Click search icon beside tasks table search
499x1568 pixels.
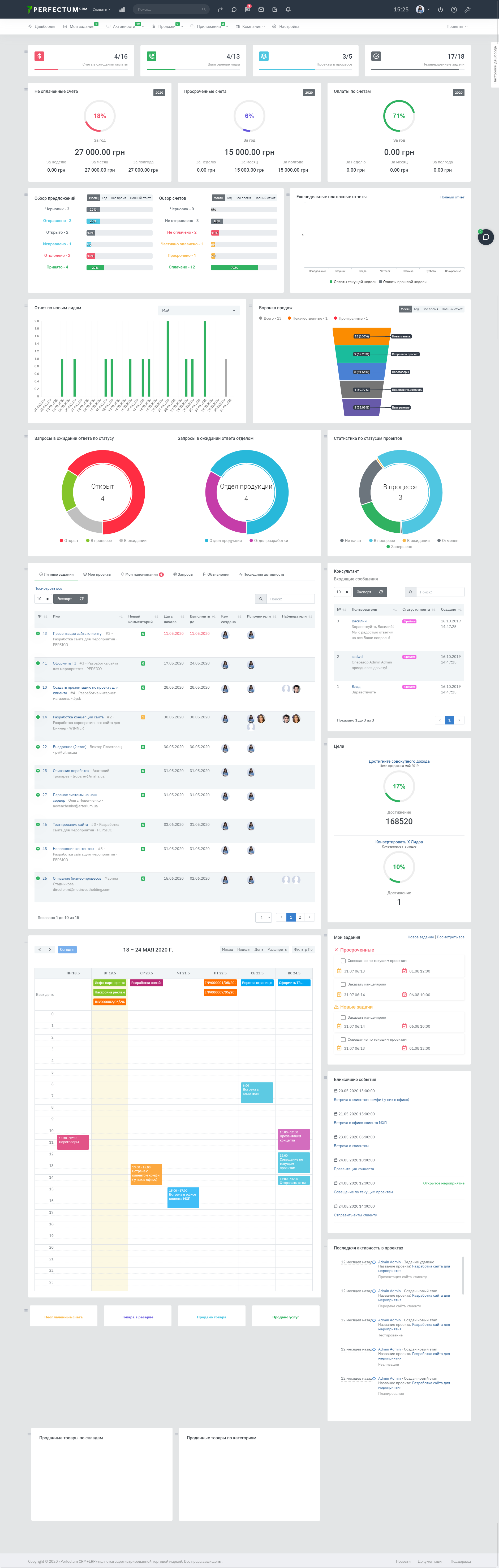261,599
